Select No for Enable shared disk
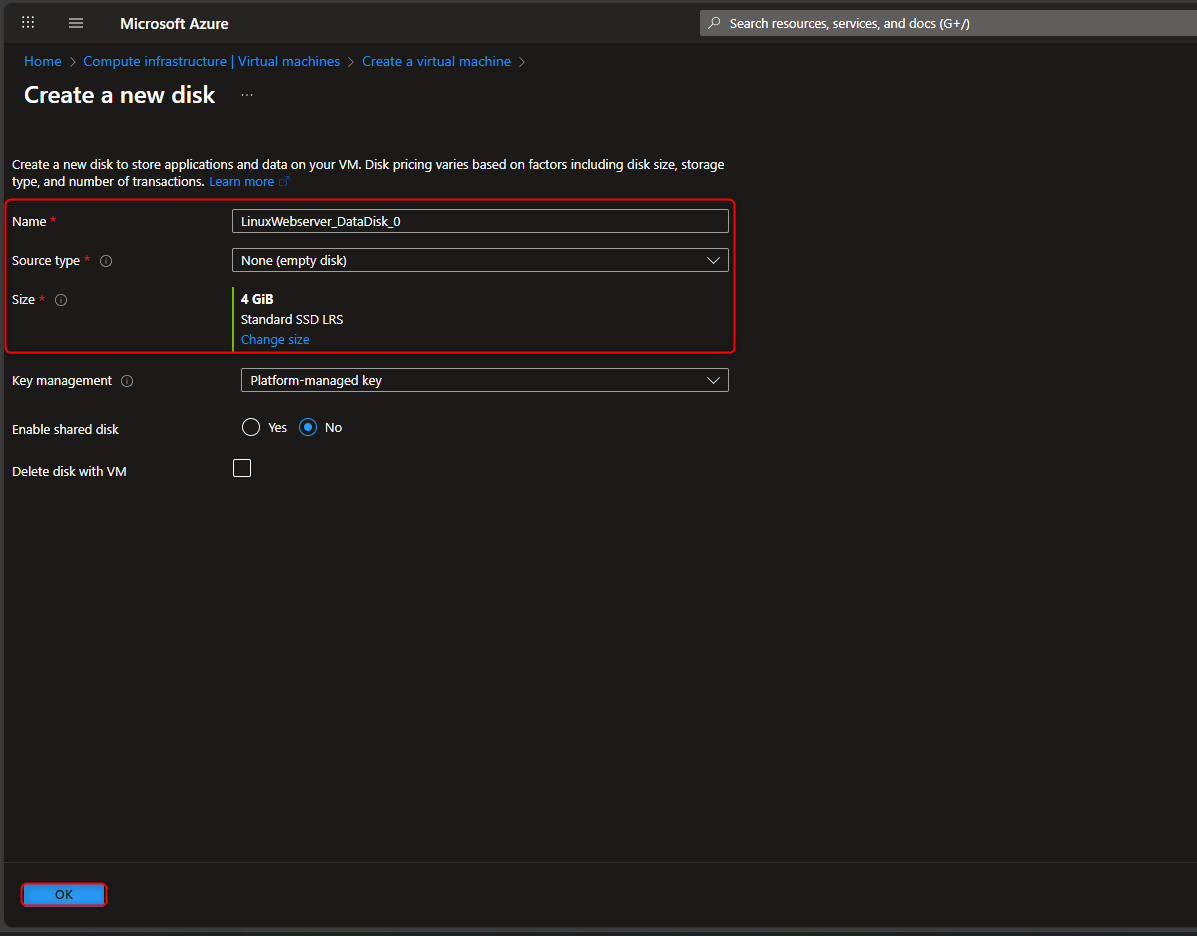 click(308, 427)
